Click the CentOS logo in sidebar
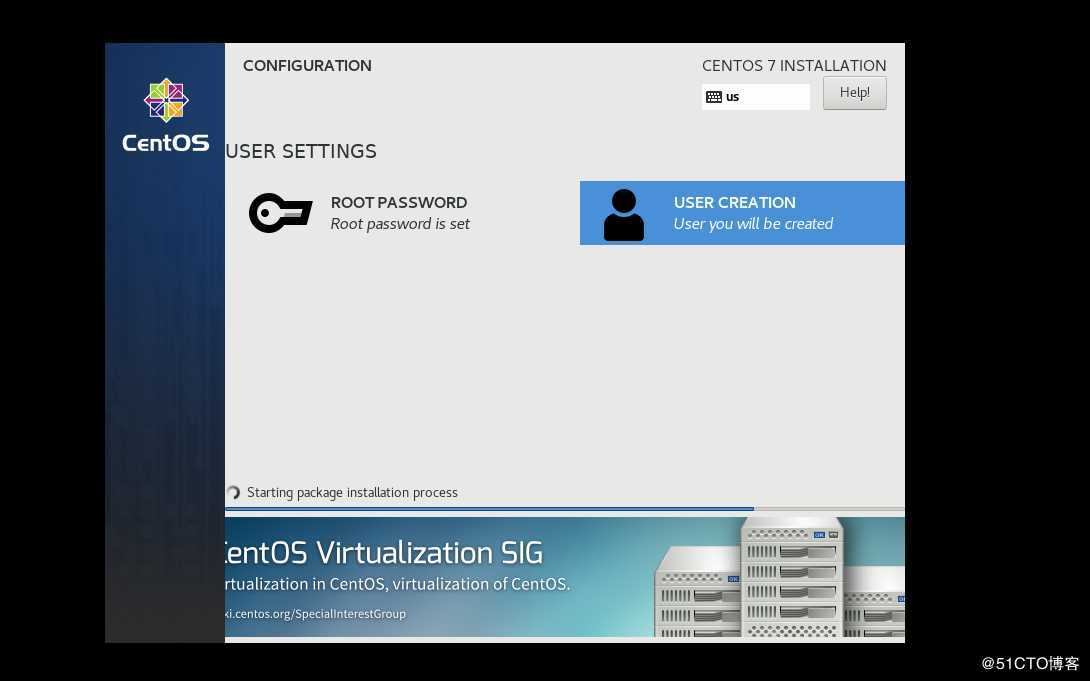 (165, 115)
